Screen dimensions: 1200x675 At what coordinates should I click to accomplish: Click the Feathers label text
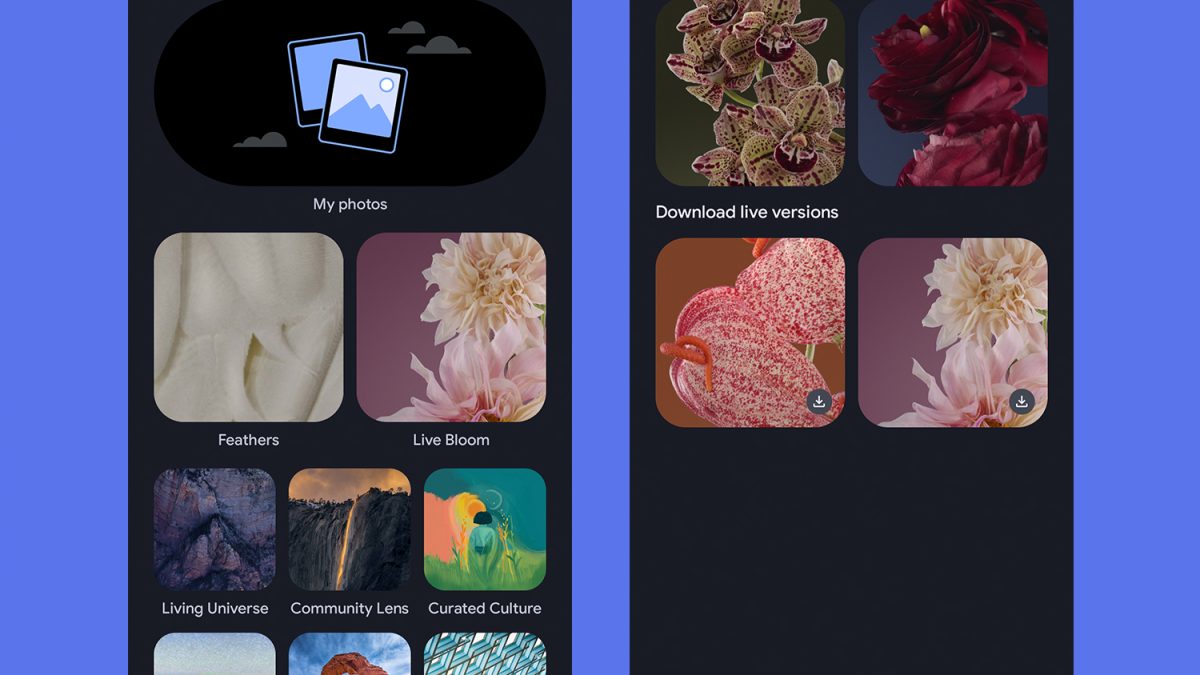[x=249, y=440]
